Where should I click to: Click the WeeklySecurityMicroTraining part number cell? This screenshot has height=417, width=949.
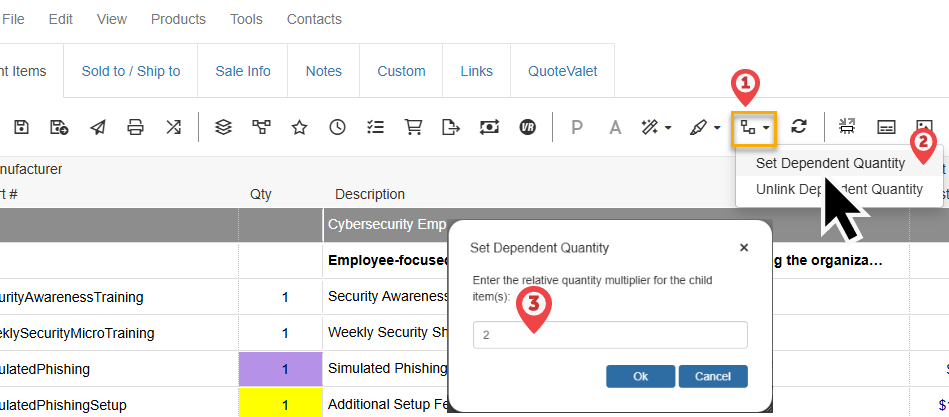click(x=119, y=333)
